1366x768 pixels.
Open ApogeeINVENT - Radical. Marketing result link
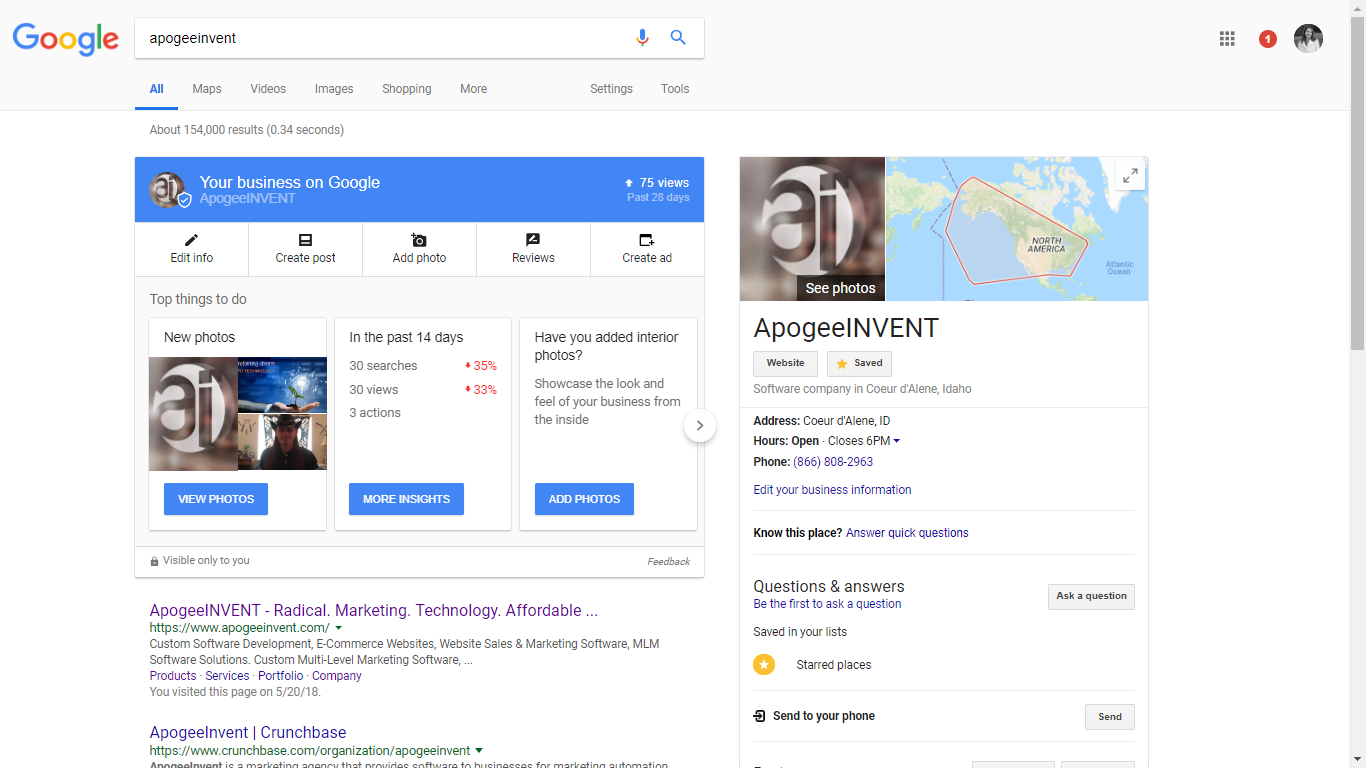click(x=374, y=610)
